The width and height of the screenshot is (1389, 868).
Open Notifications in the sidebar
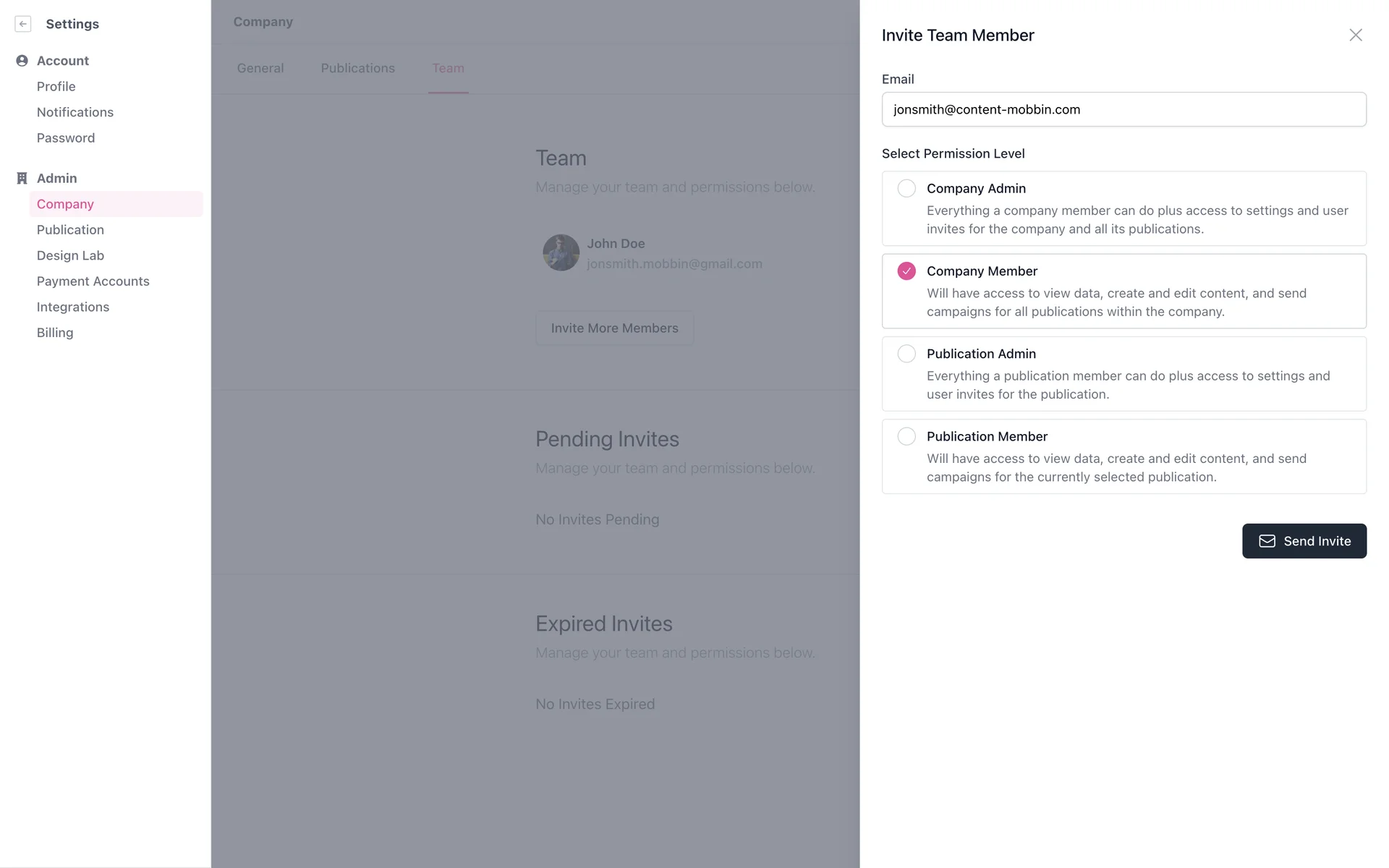coord(75,112)
